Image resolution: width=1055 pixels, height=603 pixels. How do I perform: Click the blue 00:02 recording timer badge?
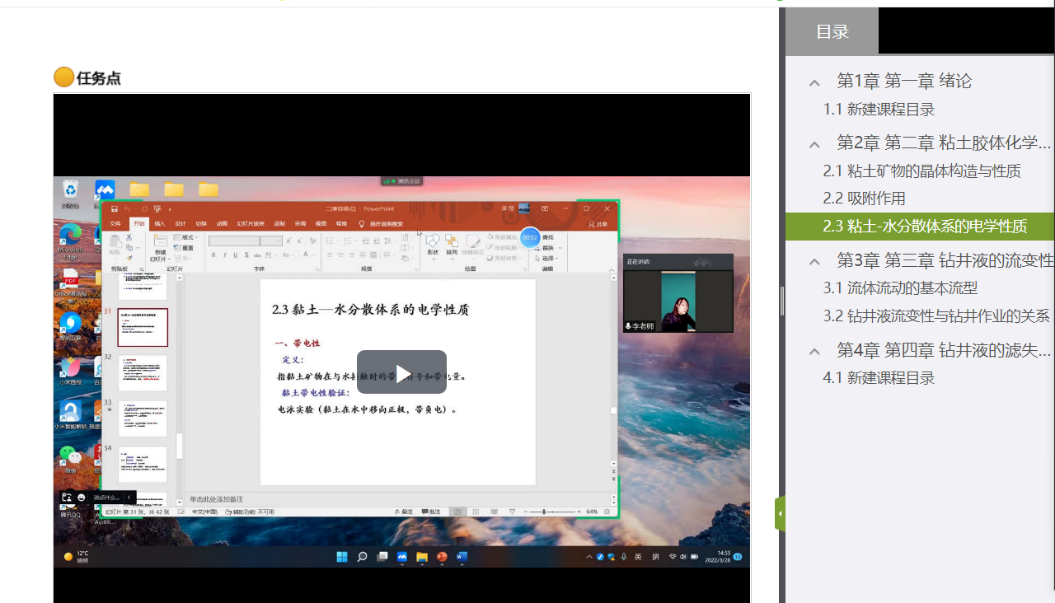(529, 237)
